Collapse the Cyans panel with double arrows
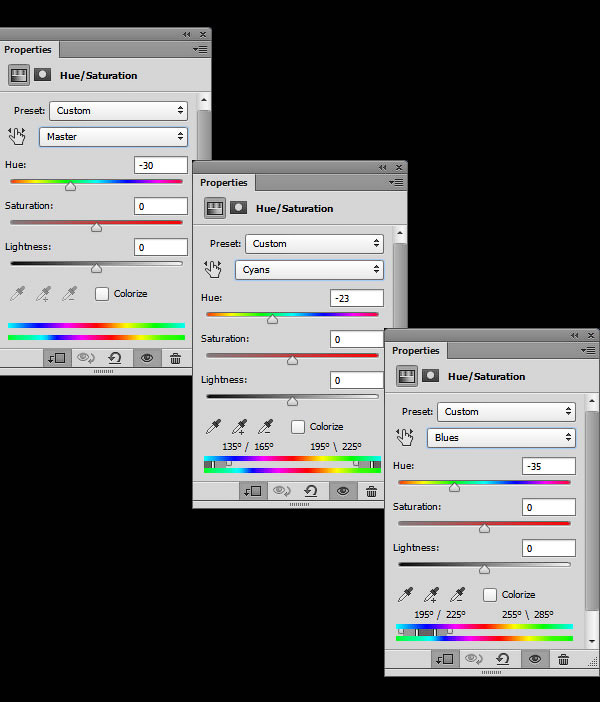 pos(382,167)
